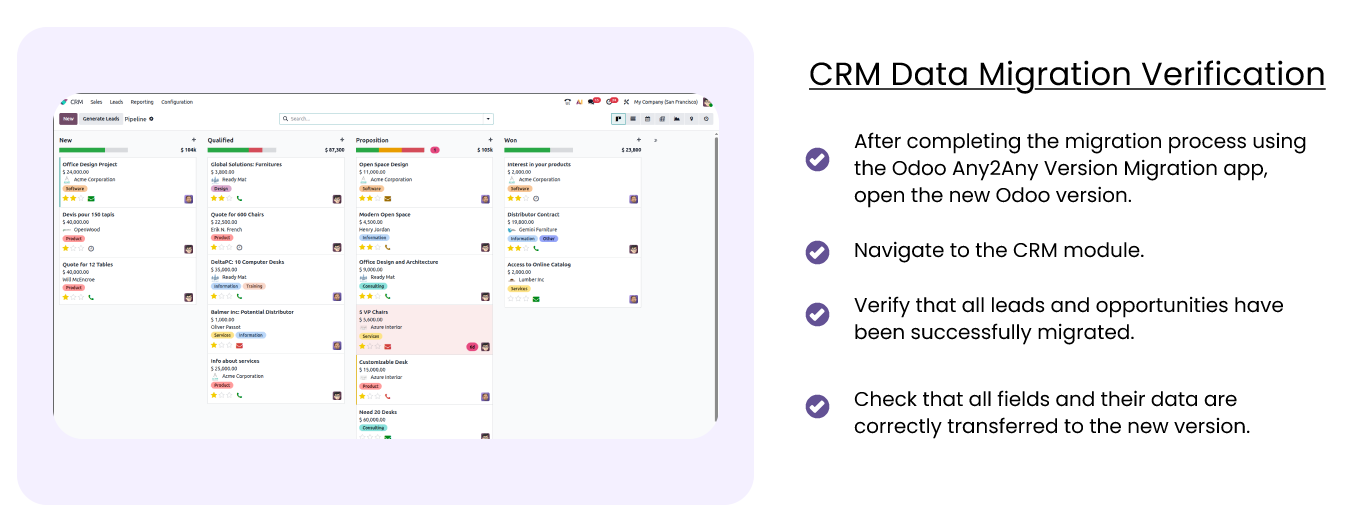Click the Proposition column red counter badge
1345x524 pixels.
(x=435, y=150)
